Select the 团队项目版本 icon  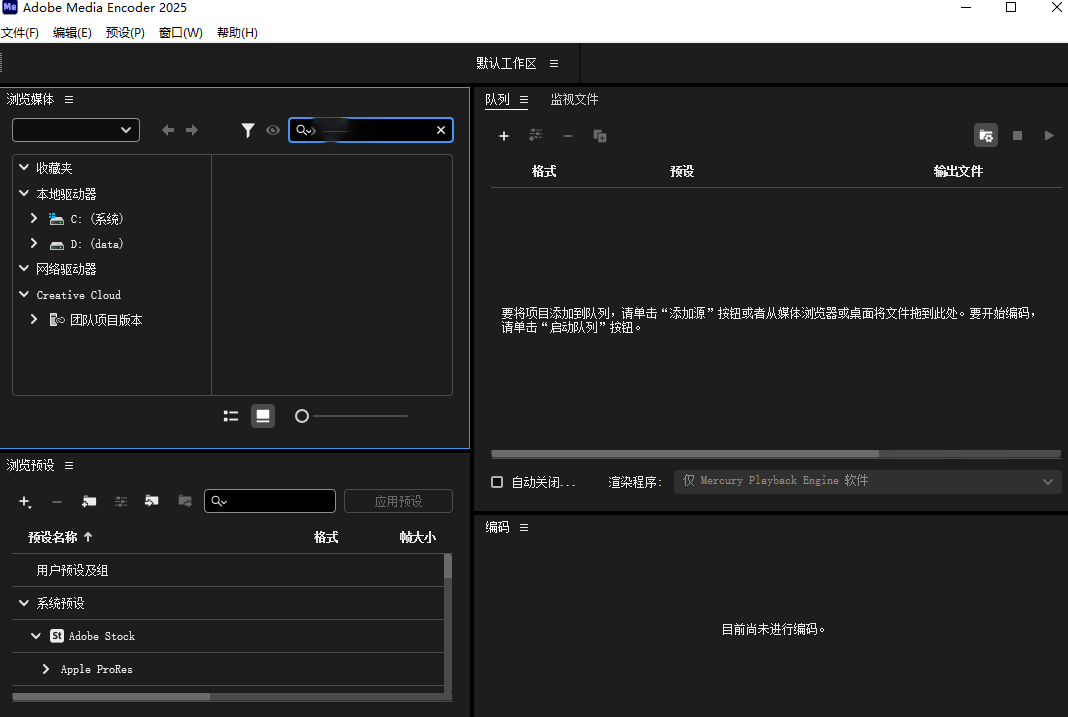click(57, 320)
